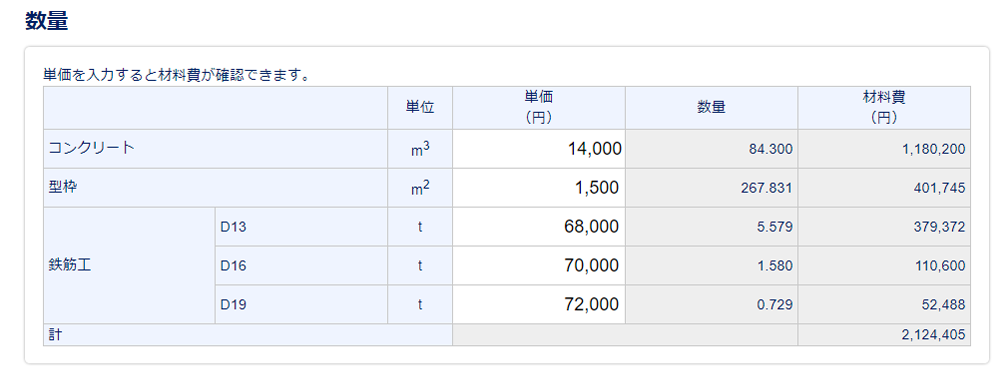Click the 単価(円) column header
The image size is (1000, 374).
point(538,107)
